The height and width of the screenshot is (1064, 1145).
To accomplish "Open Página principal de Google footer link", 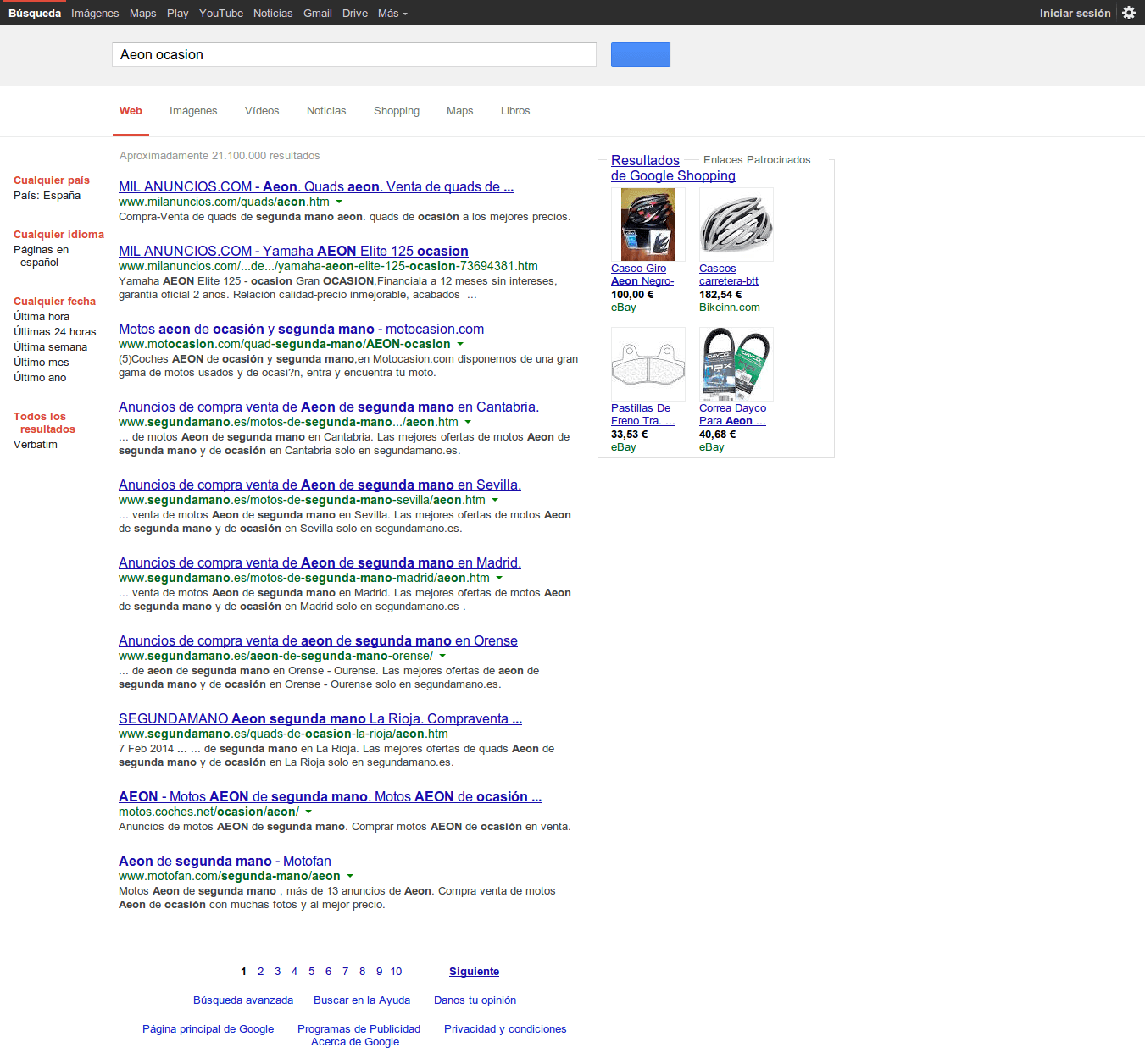I will (208, 1029).
